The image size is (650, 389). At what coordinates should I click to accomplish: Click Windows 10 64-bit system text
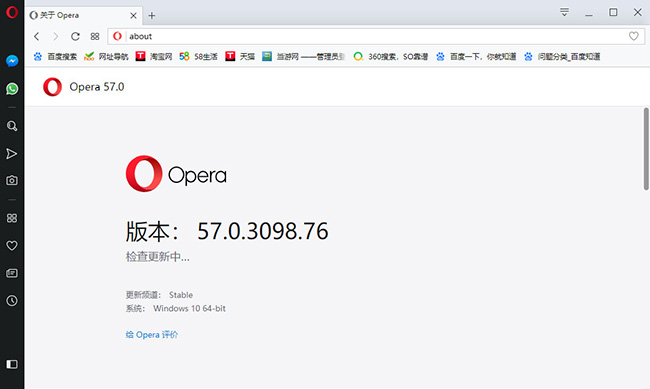(189, 308)
